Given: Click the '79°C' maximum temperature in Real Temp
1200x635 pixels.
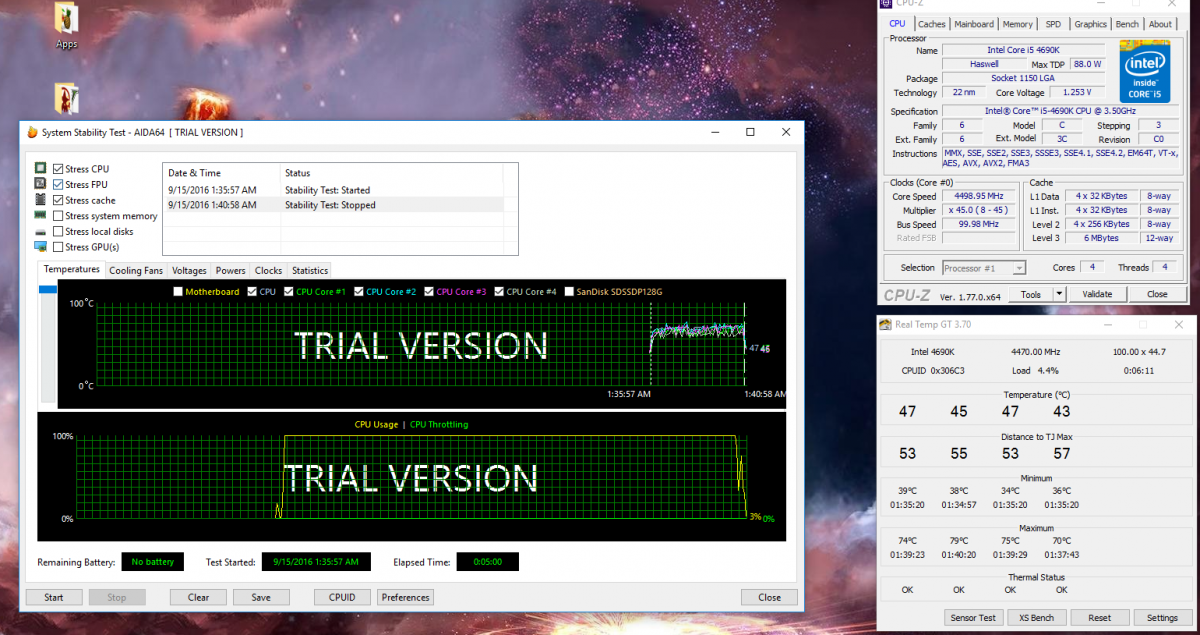Looking at the screenshot, I should click(x=959, y=541).
